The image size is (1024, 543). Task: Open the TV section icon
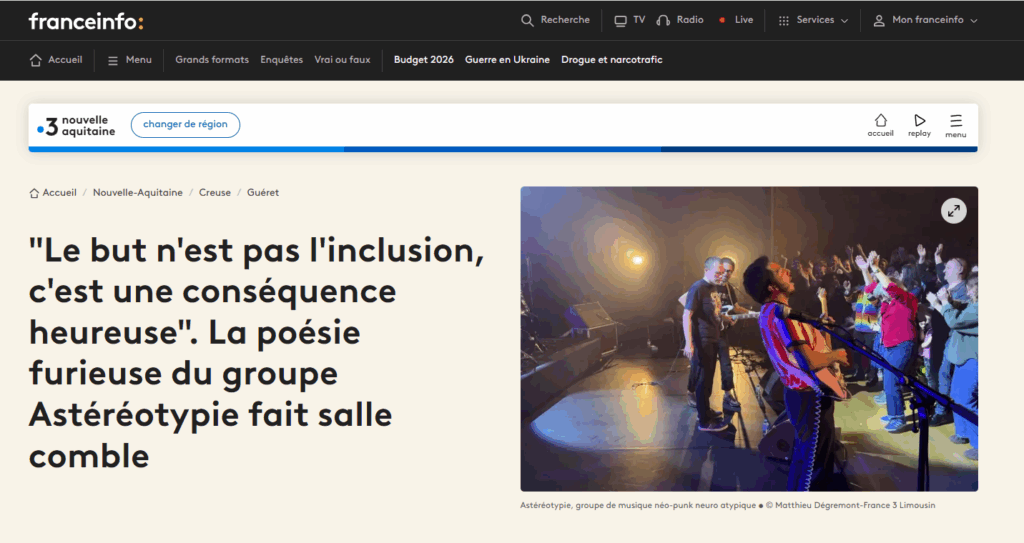point(620,20)
